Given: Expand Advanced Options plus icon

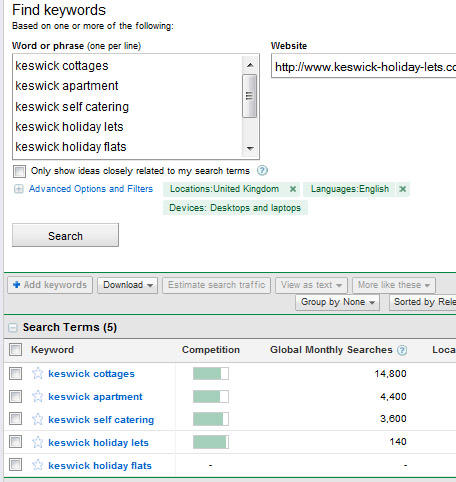Looking at the screenshot, I should pyautogui.click(x=19, y=189).
